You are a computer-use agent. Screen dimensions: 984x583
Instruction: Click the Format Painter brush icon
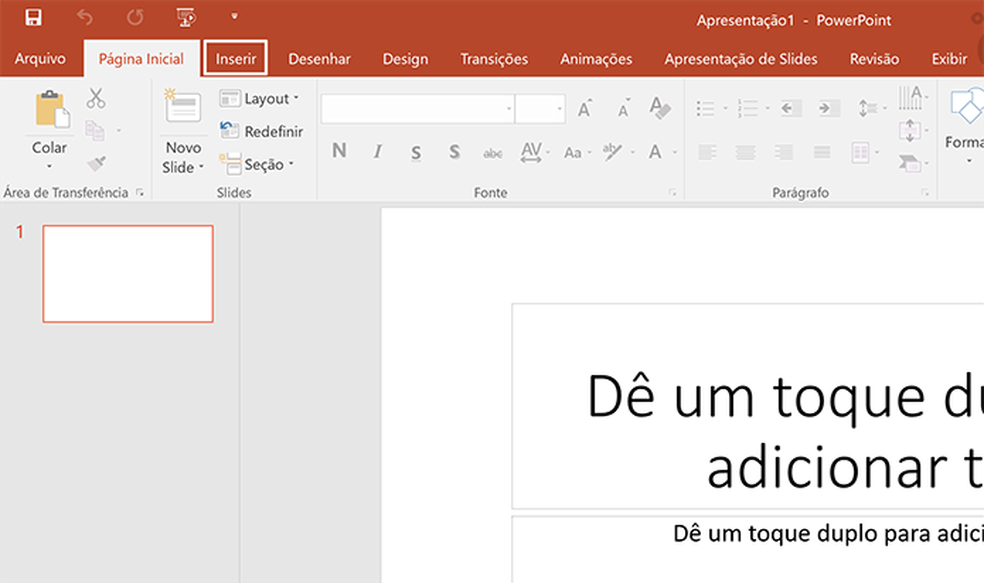tap(96, 163)
